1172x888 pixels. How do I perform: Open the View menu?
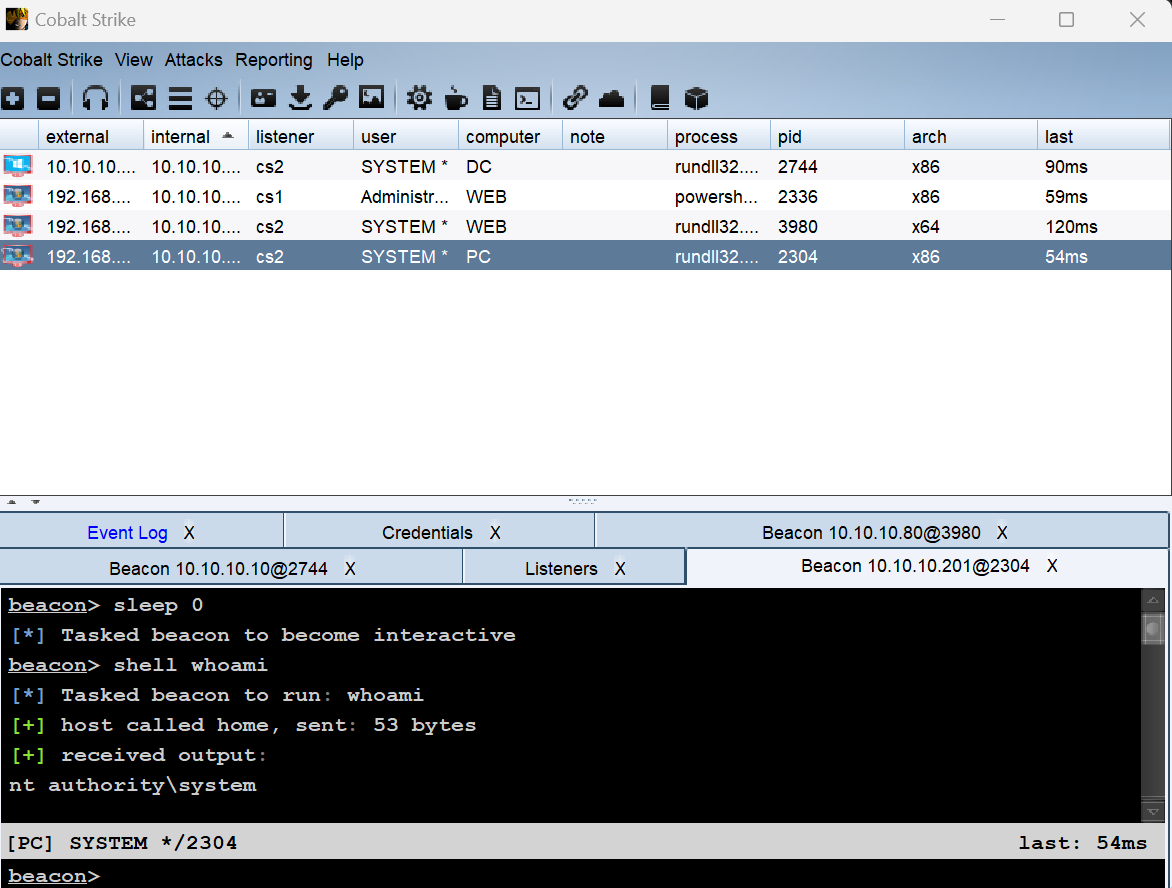134,60
